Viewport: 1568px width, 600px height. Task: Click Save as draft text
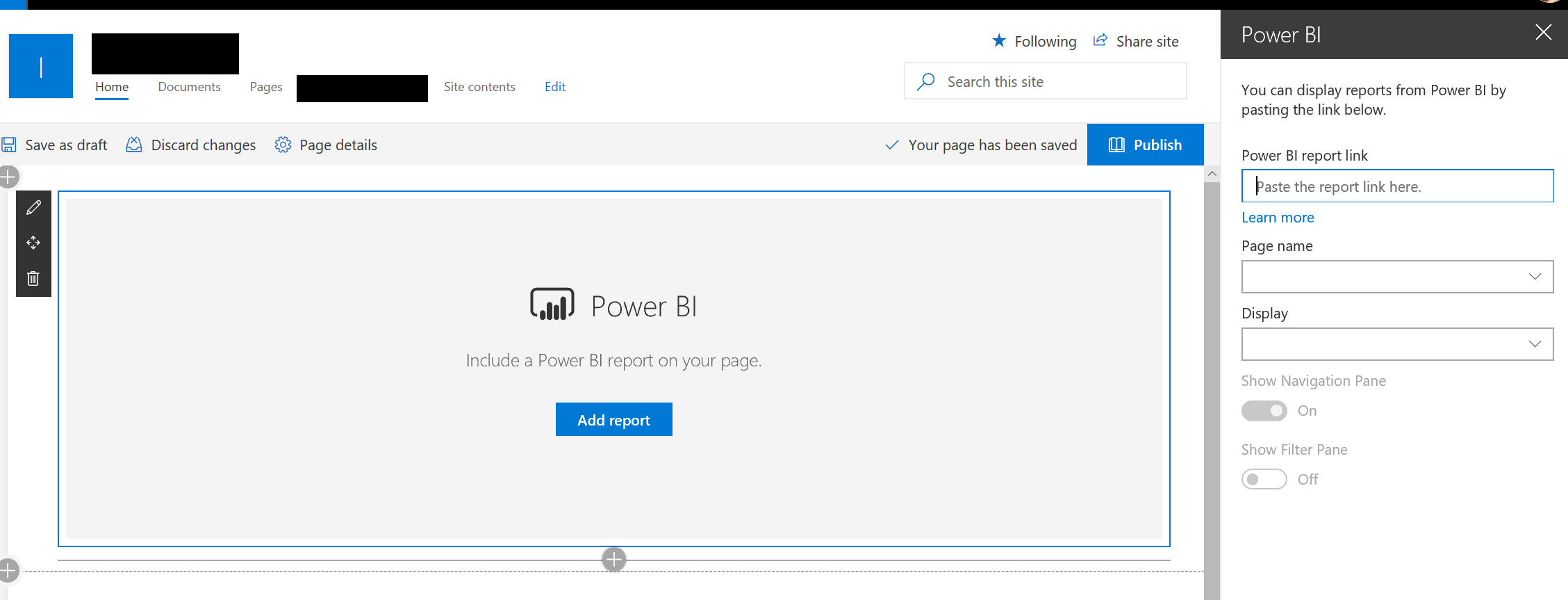66,145
